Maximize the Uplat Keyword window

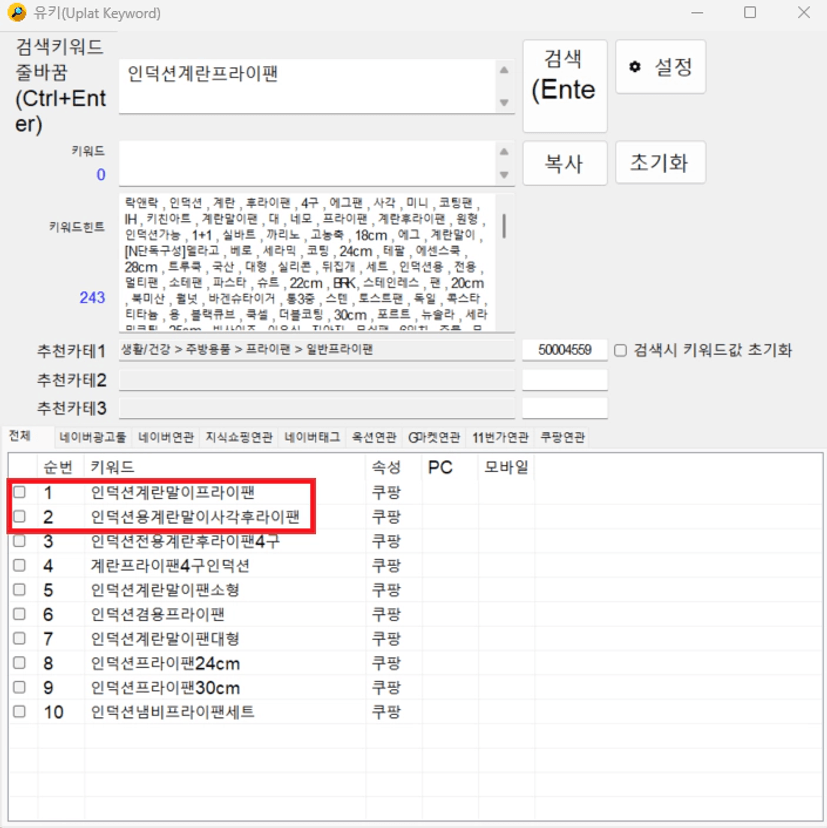(750, 12)
